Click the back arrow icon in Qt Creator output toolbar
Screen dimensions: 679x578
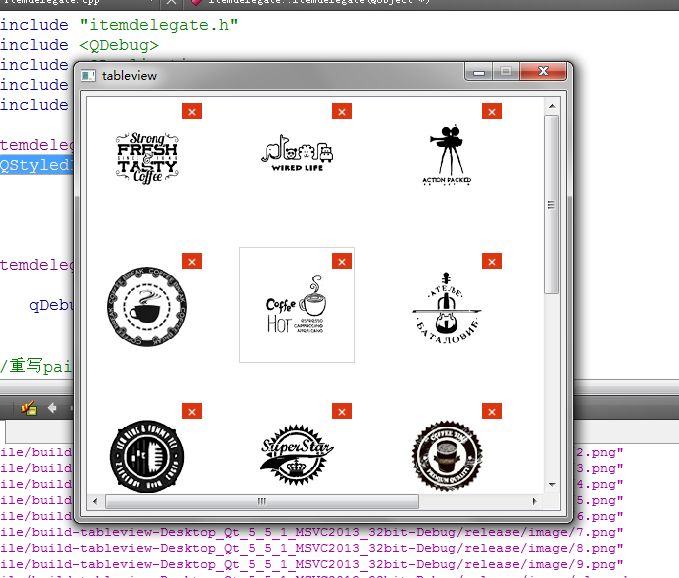[52, 407]
